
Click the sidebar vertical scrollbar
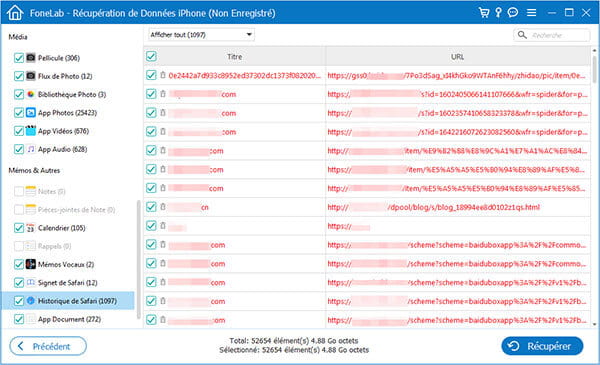(x=138, y=259)
